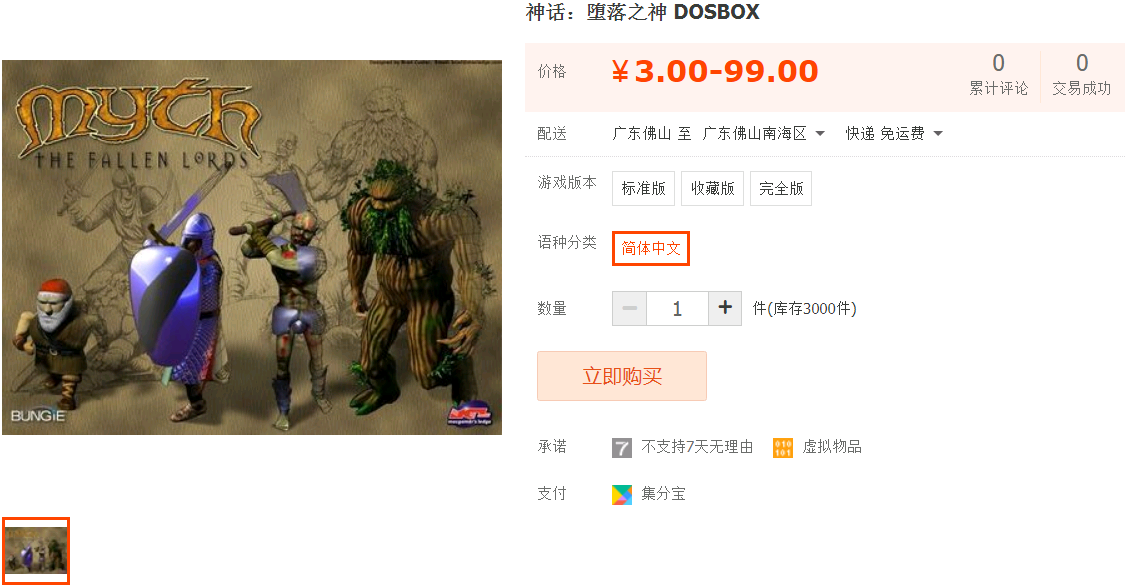The width and height of the screenshot is (1127, 587).
Task: Choose the 收藏版 game version
Action: (x=712, y=188)
